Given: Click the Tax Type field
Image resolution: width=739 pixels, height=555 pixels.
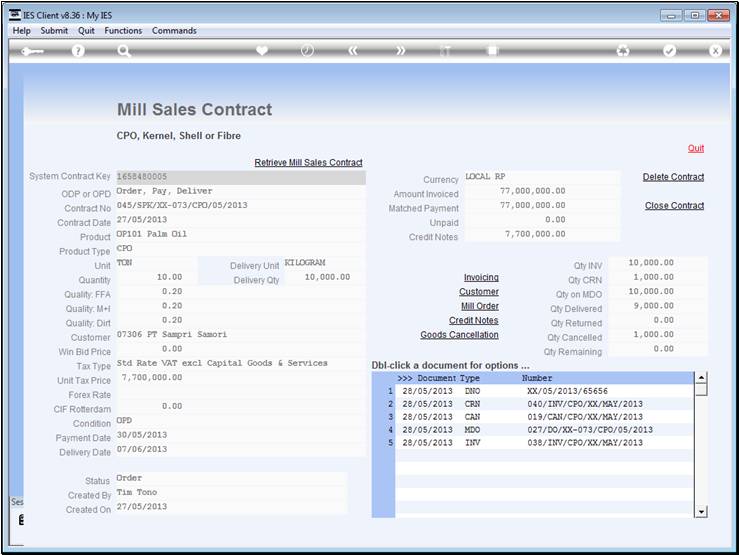Looking at the screenshot, I should pyautogui.click(x=241, y=363).
